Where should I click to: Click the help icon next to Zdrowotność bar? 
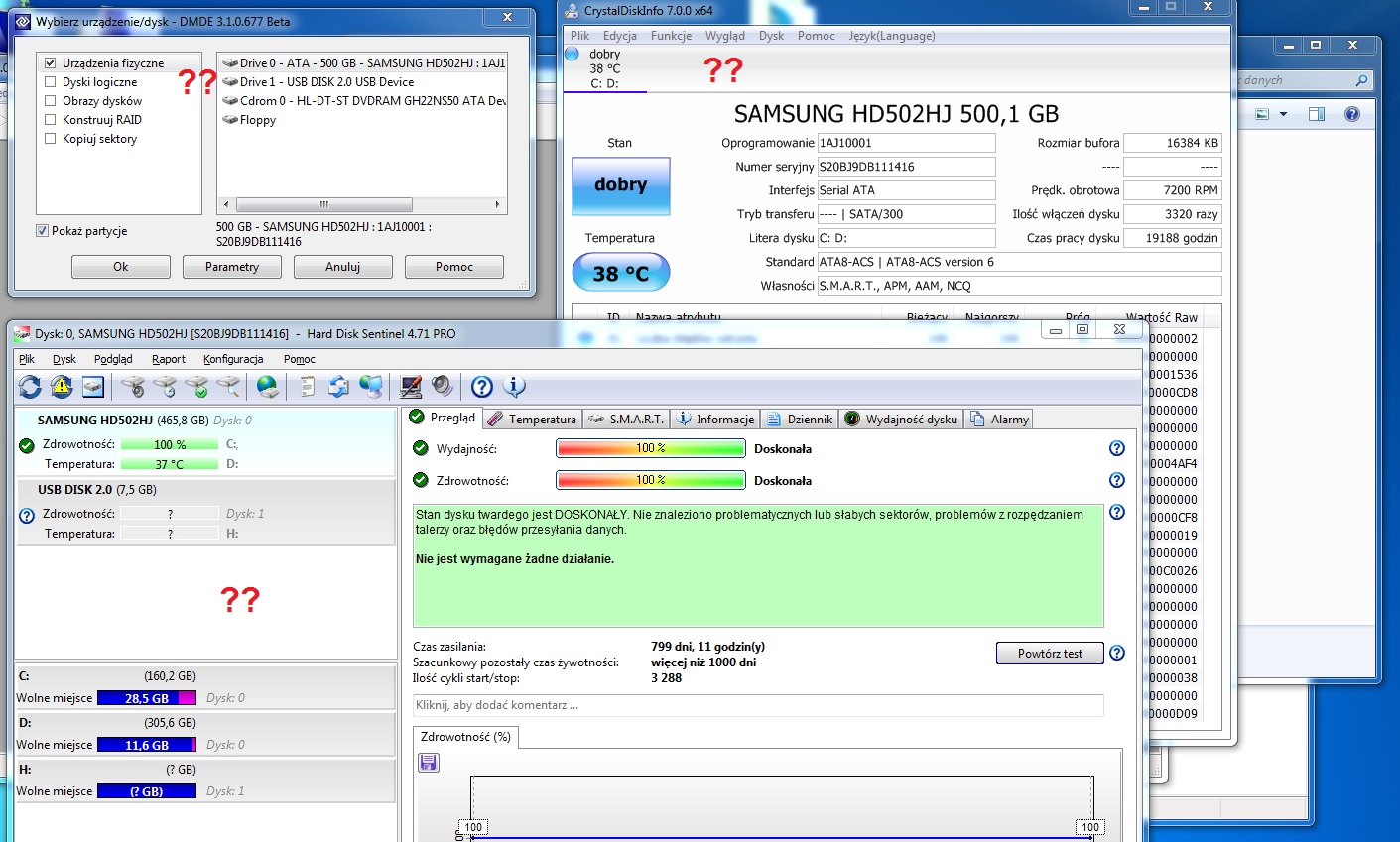coord(1117,480)
